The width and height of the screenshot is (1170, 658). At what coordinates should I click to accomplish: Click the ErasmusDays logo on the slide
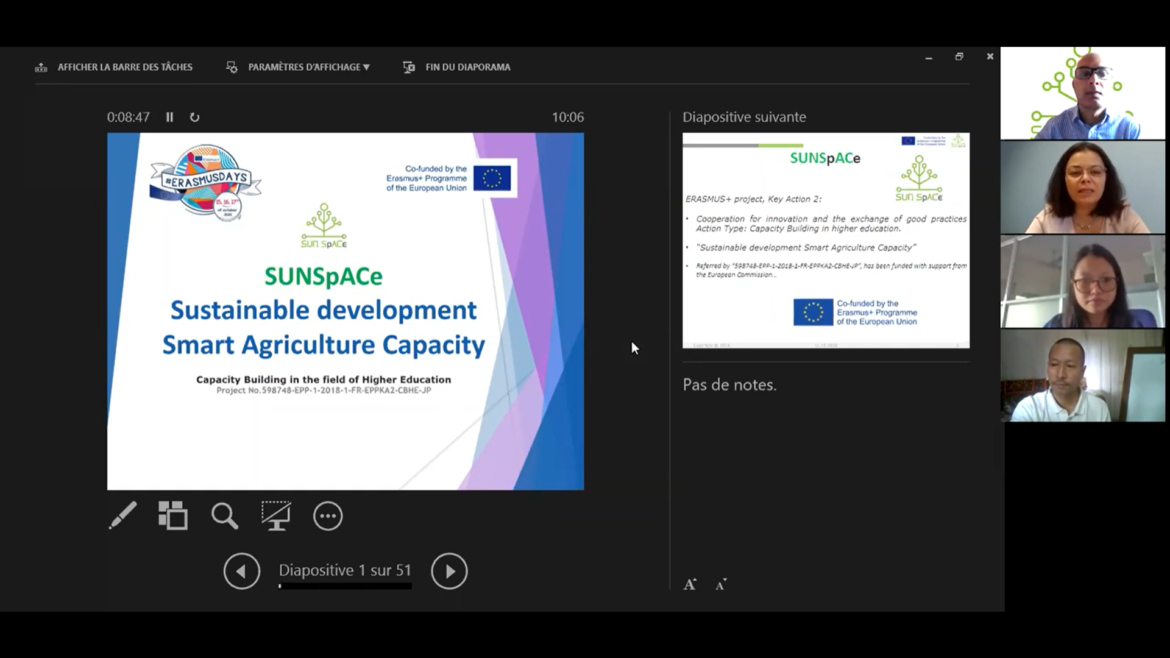pyautogui.click(x=205, y=183)
